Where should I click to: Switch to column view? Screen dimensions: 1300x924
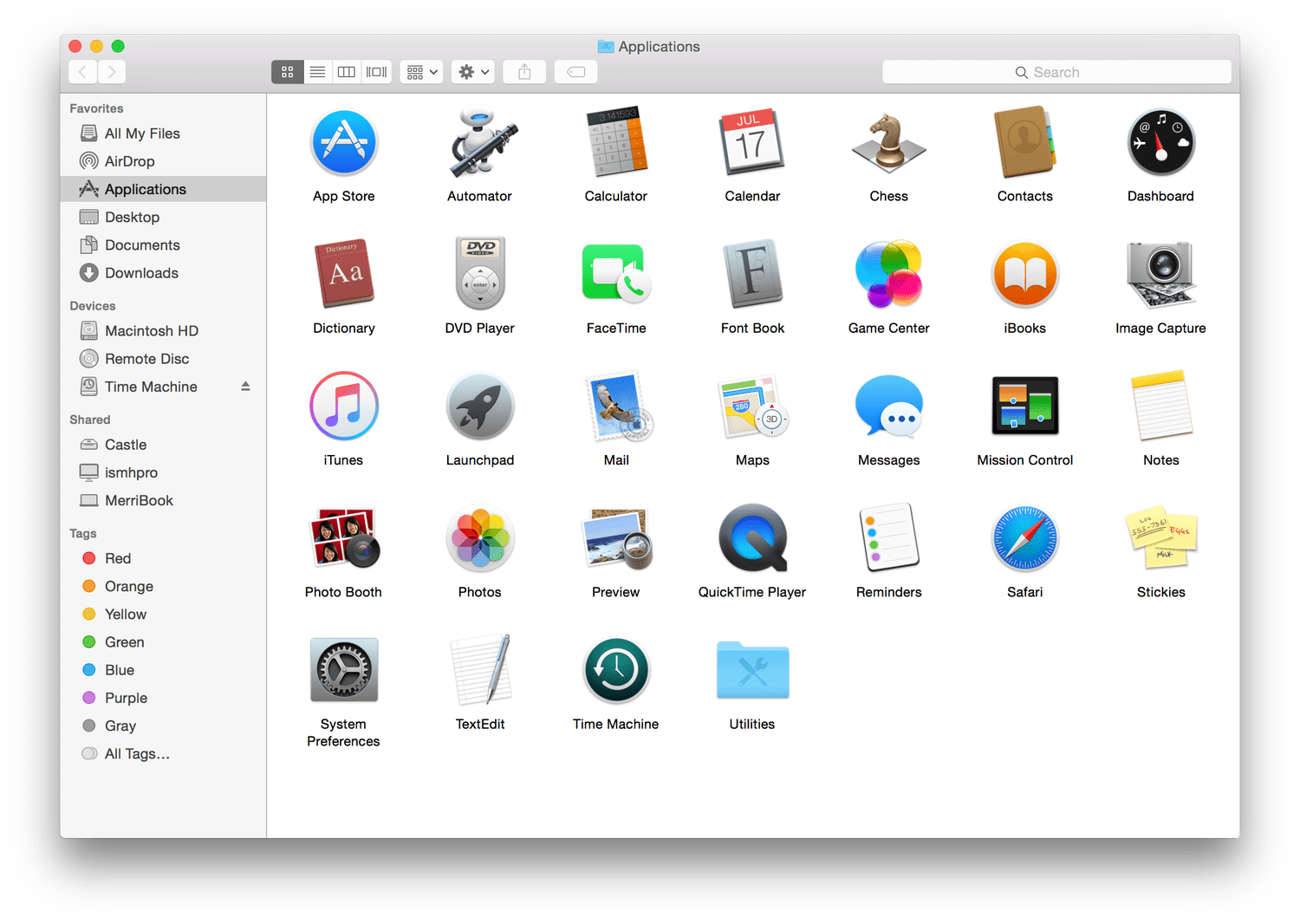(347, 72)
